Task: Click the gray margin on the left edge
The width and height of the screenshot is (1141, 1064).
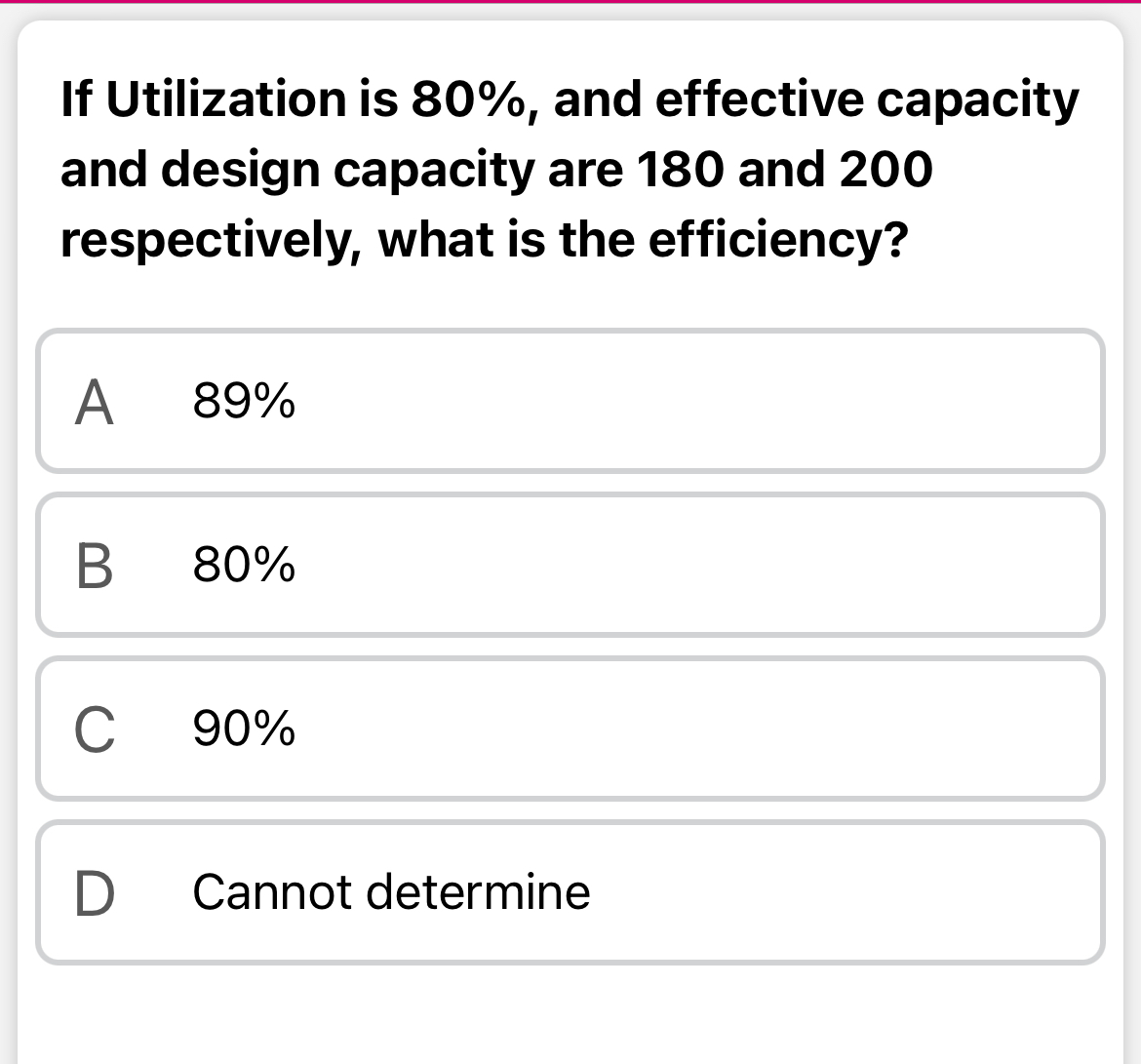Action: (x=8, y=532)
